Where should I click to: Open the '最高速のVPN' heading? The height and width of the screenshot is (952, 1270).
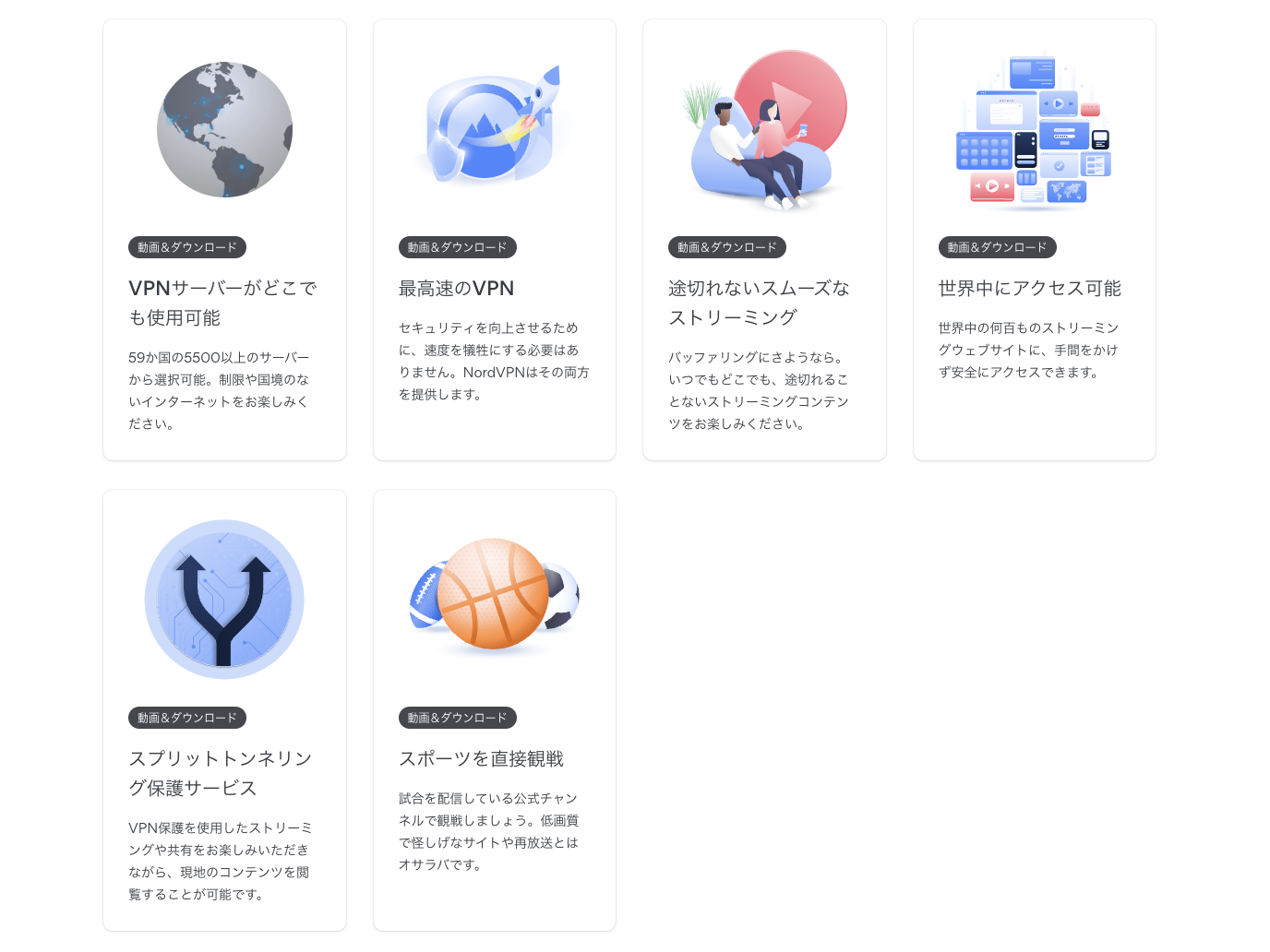click(456, 289)
